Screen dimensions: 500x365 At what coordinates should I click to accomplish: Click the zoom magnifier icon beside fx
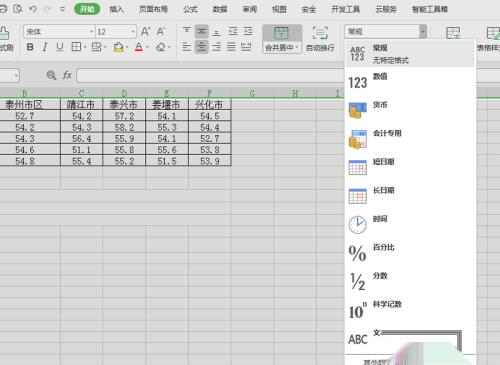click(51, 75)
